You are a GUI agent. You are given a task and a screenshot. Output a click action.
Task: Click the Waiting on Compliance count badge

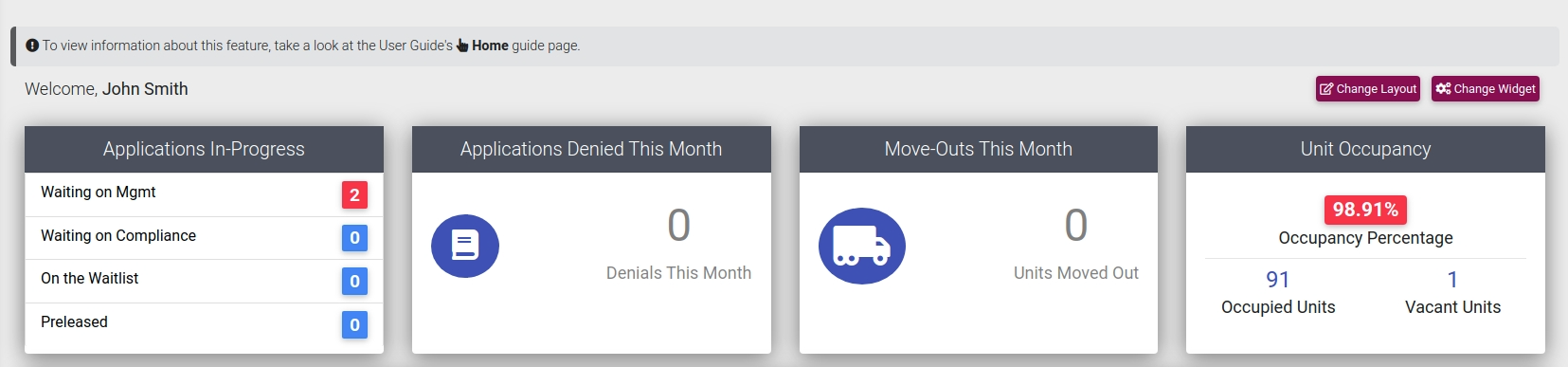pos(354,238)
